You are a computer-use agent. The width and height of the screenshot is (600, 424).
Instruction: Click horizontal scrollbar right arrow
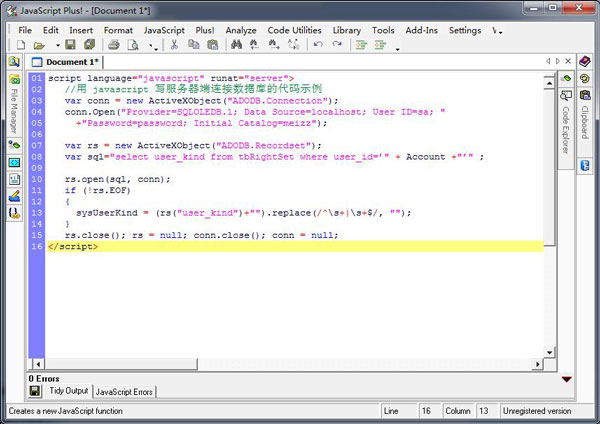click(x=538, y=364)
